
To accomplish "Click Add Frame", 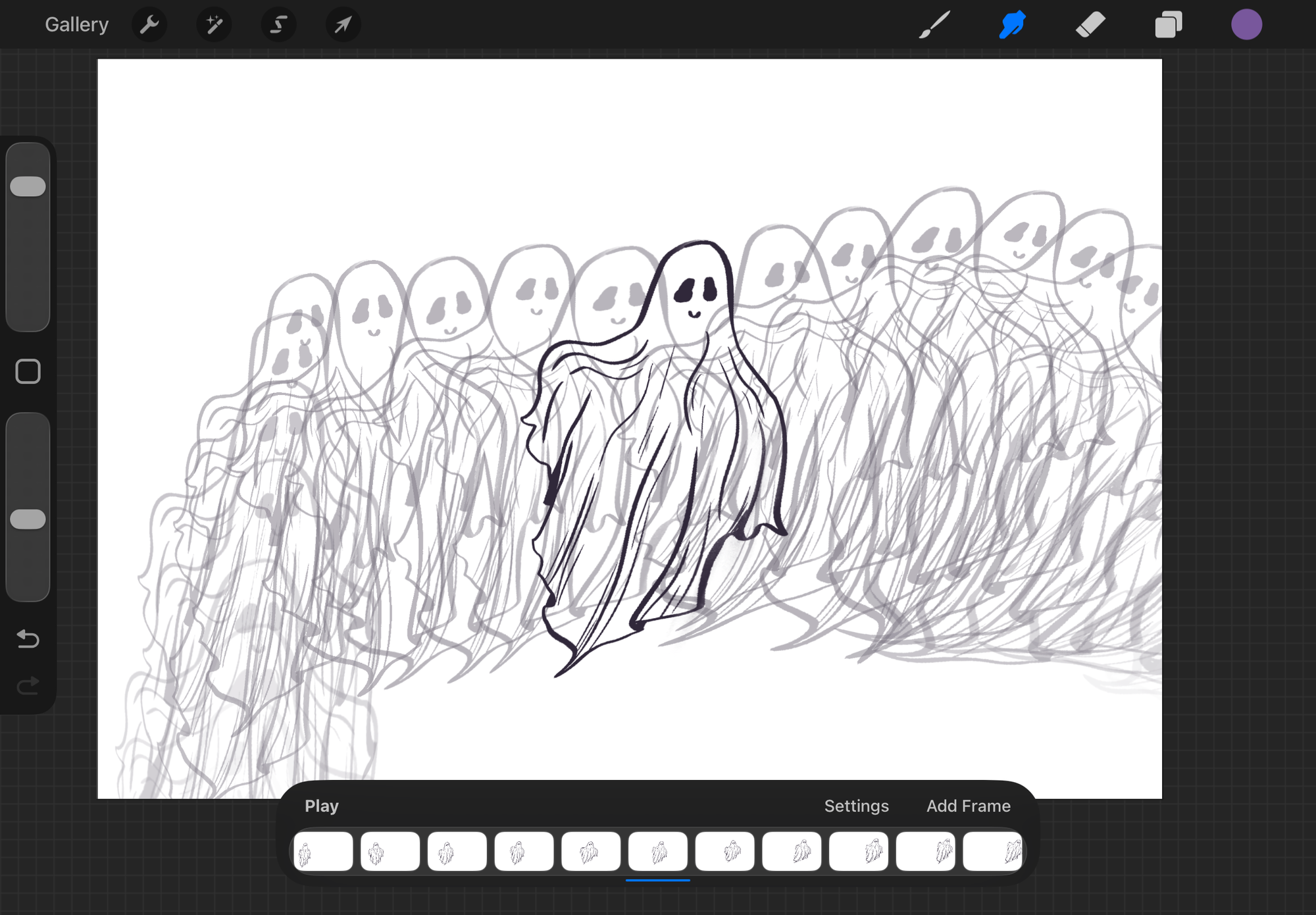I will coord(968,806).
